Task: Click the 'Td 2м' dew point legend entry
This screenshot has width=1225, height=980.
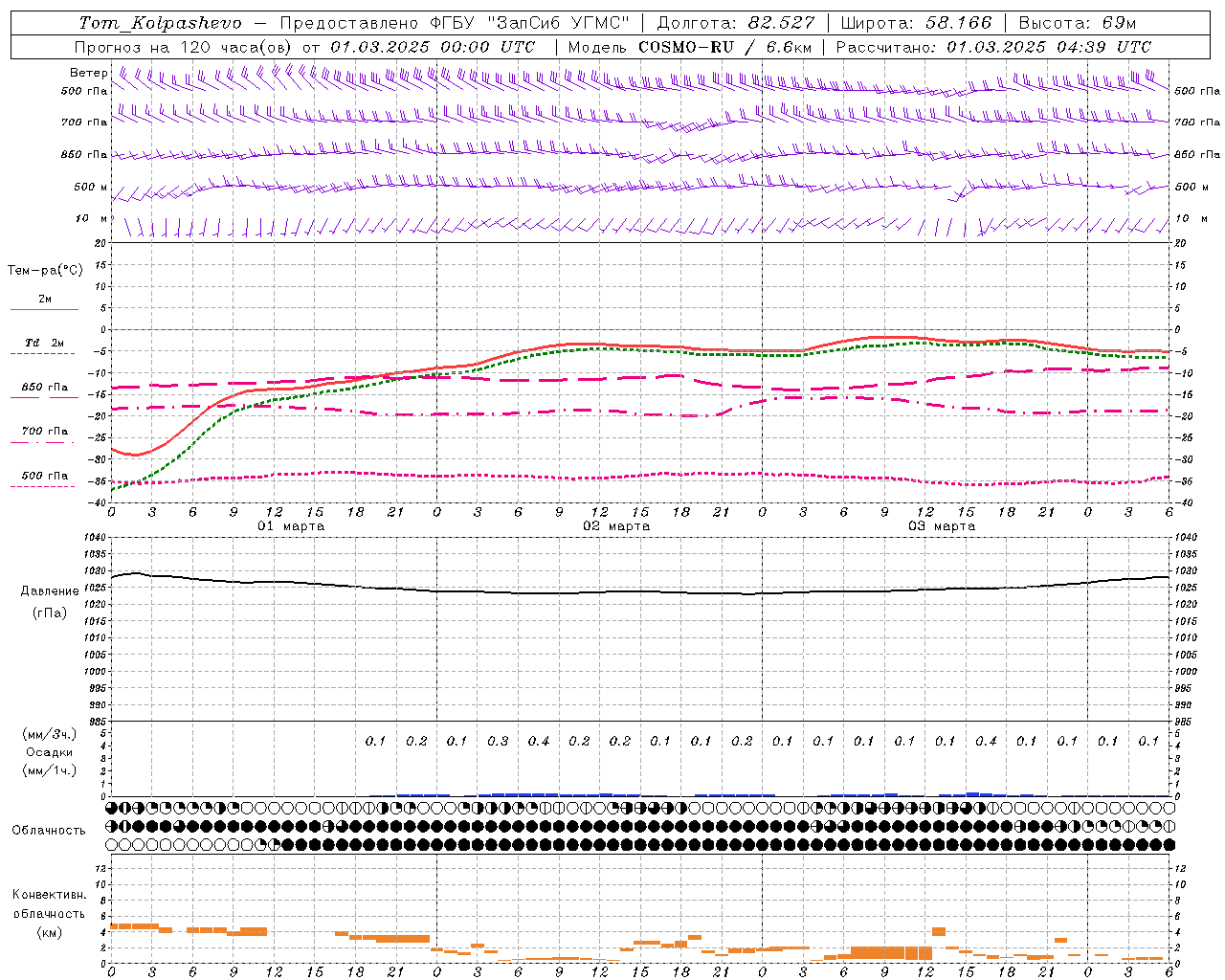Action: pyautogui.click(x=44, y=343)
